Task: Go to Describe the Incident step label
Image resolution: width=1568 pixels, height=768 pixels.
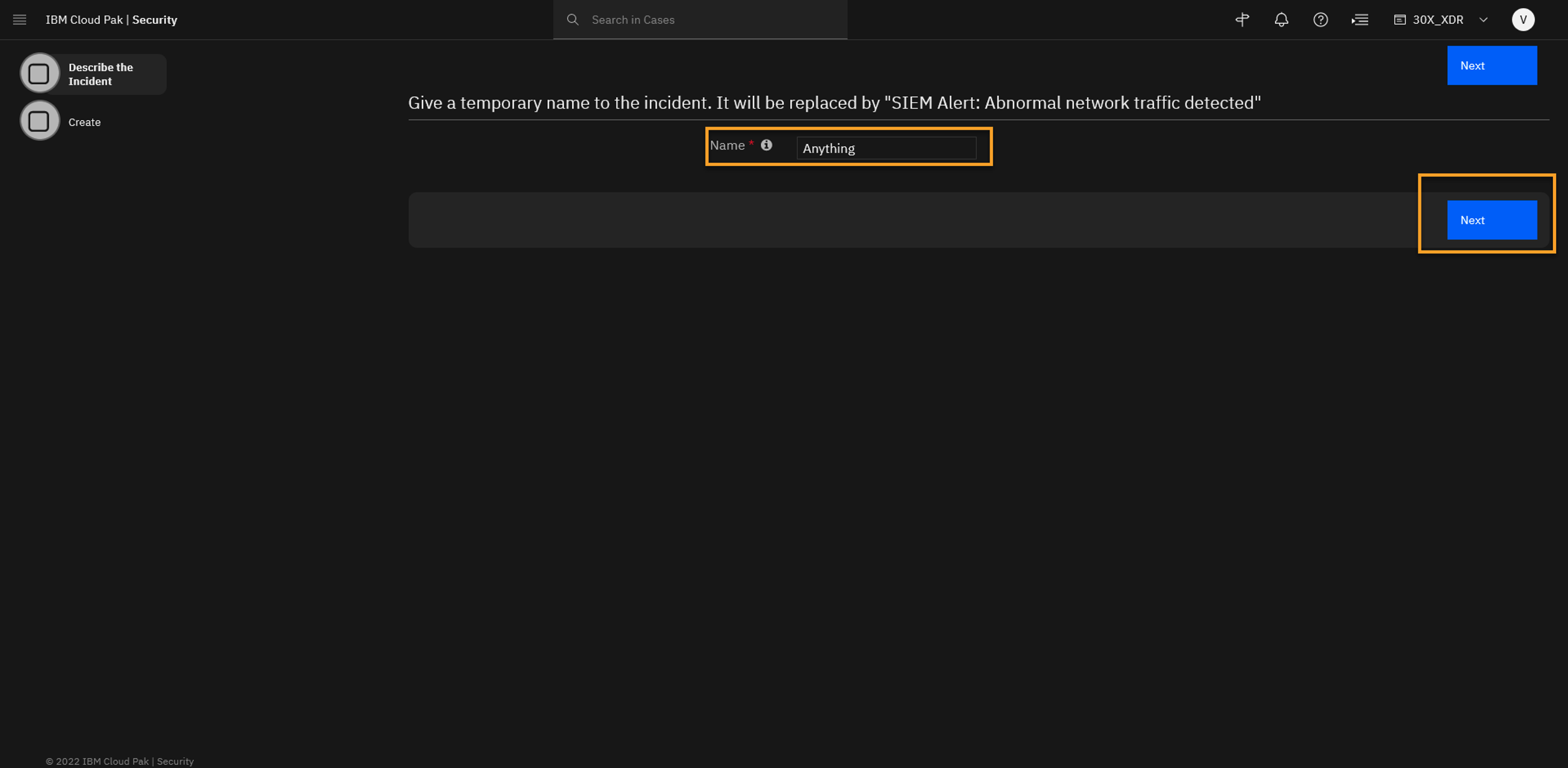Action: [x=100, y=74]
